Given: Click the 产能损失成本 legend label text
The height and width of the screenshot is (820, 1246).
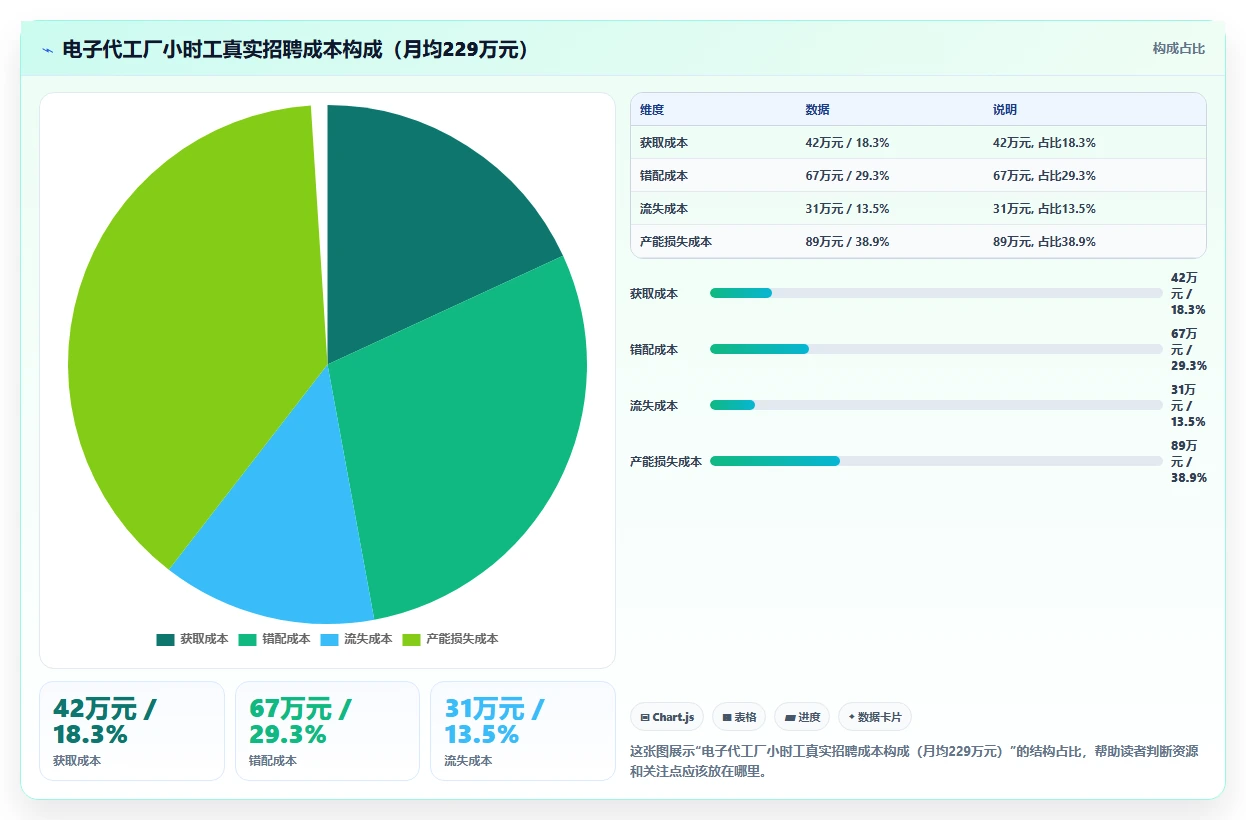Looking at the screenshot, I should tap(462, 640).
